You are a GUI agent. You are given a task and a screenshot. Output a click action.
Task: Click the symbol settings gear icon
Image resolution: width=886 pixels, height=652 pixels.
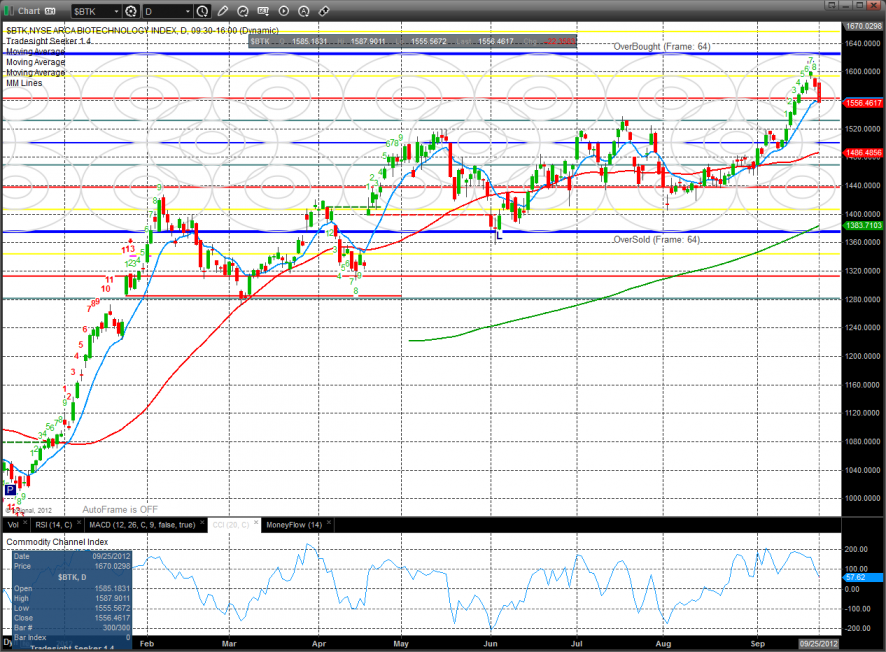(x=130, y=11)
